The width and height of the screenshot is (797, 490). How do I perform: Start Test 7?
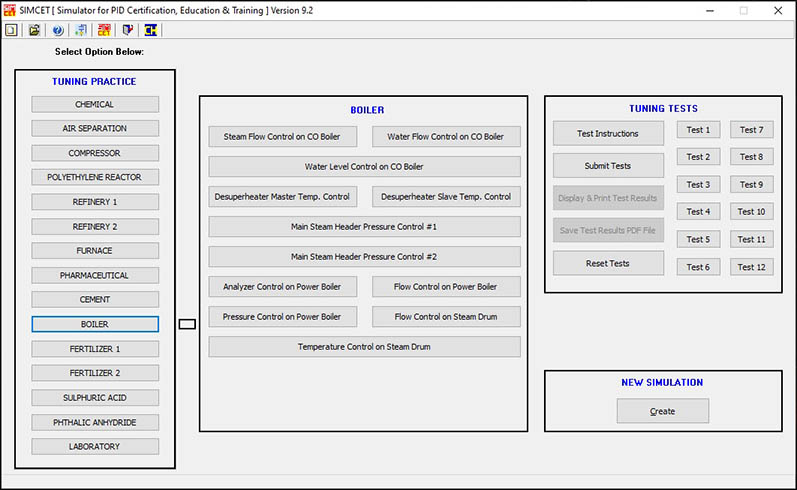tap(752, 130)
